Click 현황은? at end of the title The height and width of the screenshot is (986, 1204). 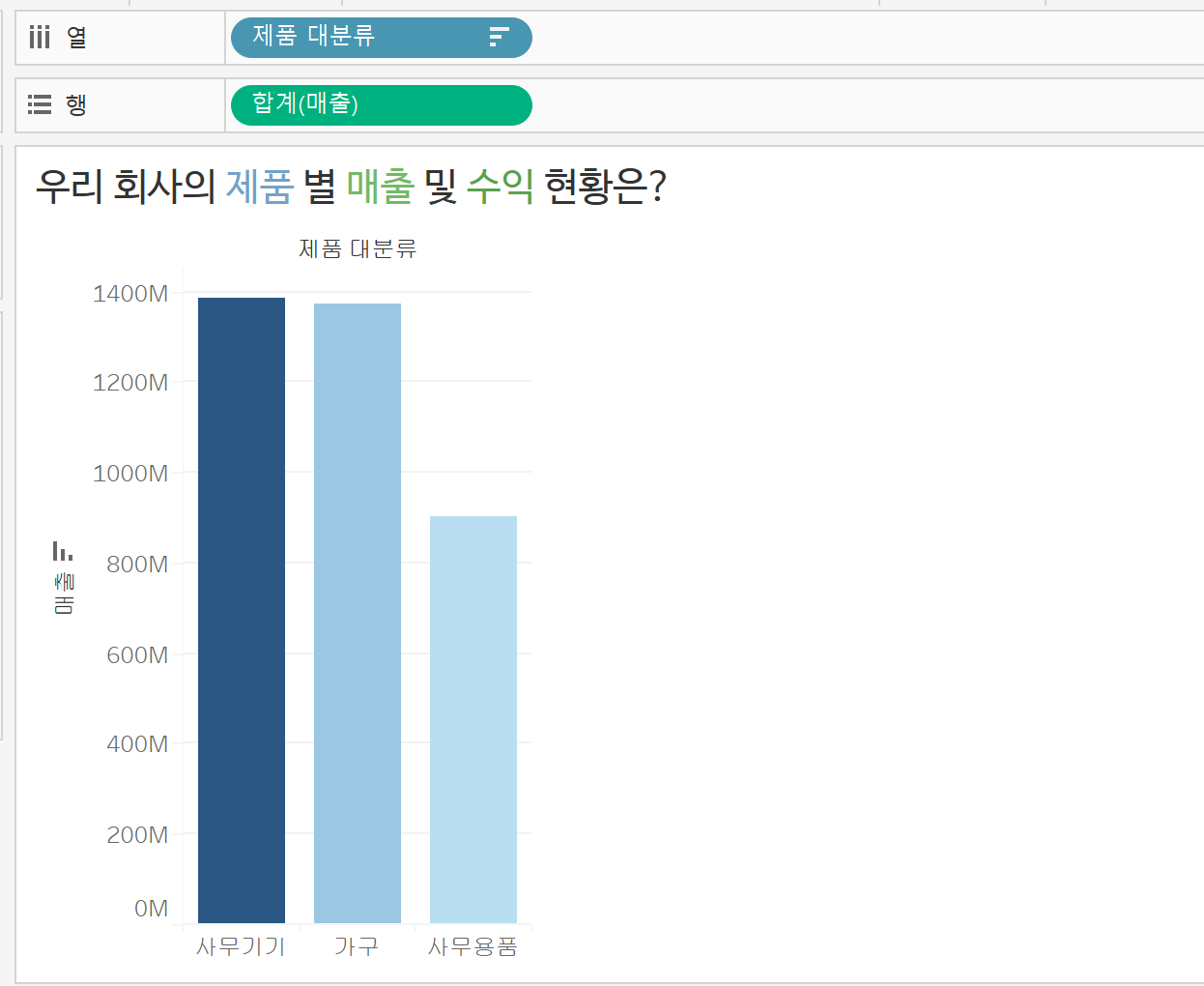(605, 186)
